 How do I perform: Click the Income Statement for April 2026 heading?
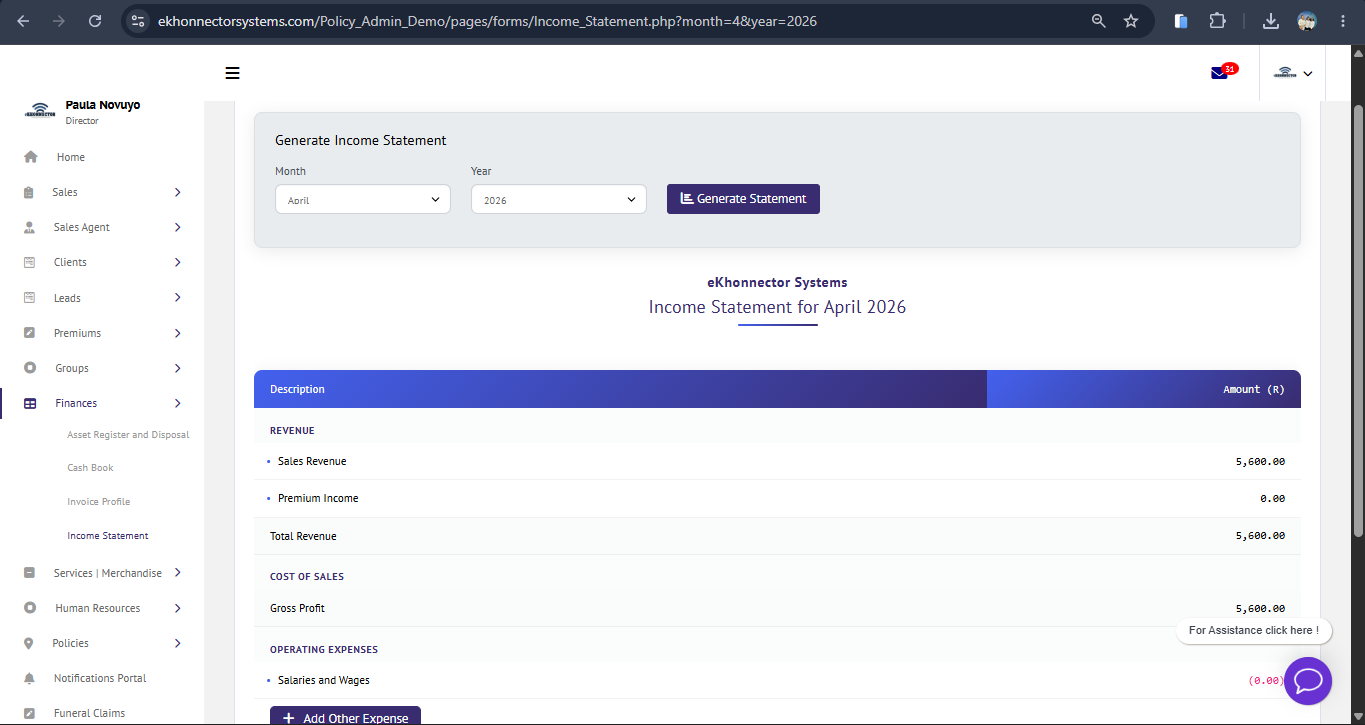[777, 307]
